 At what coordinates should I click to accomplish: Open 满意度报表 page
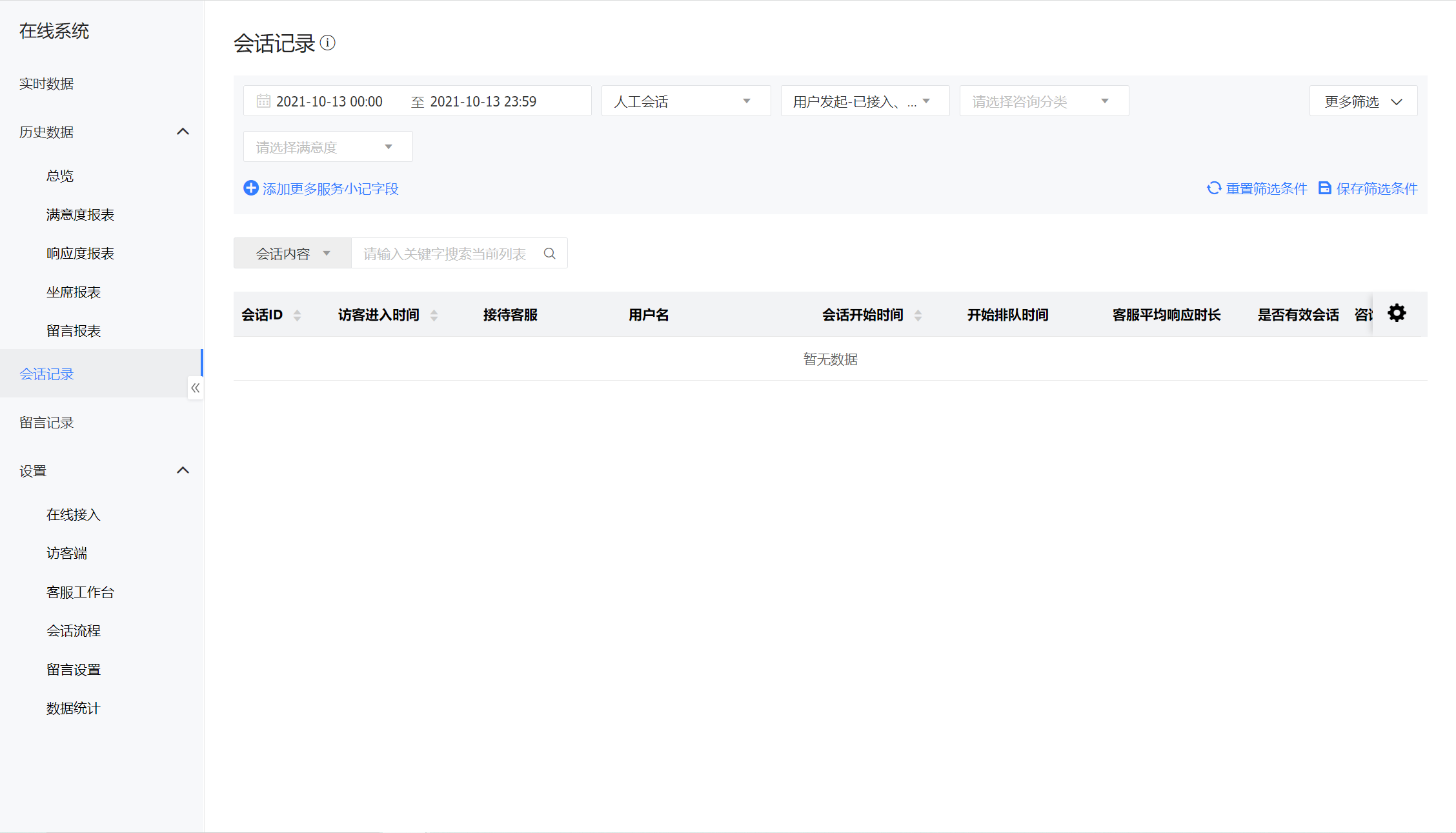pyautogui.click(x=80, y=214)
